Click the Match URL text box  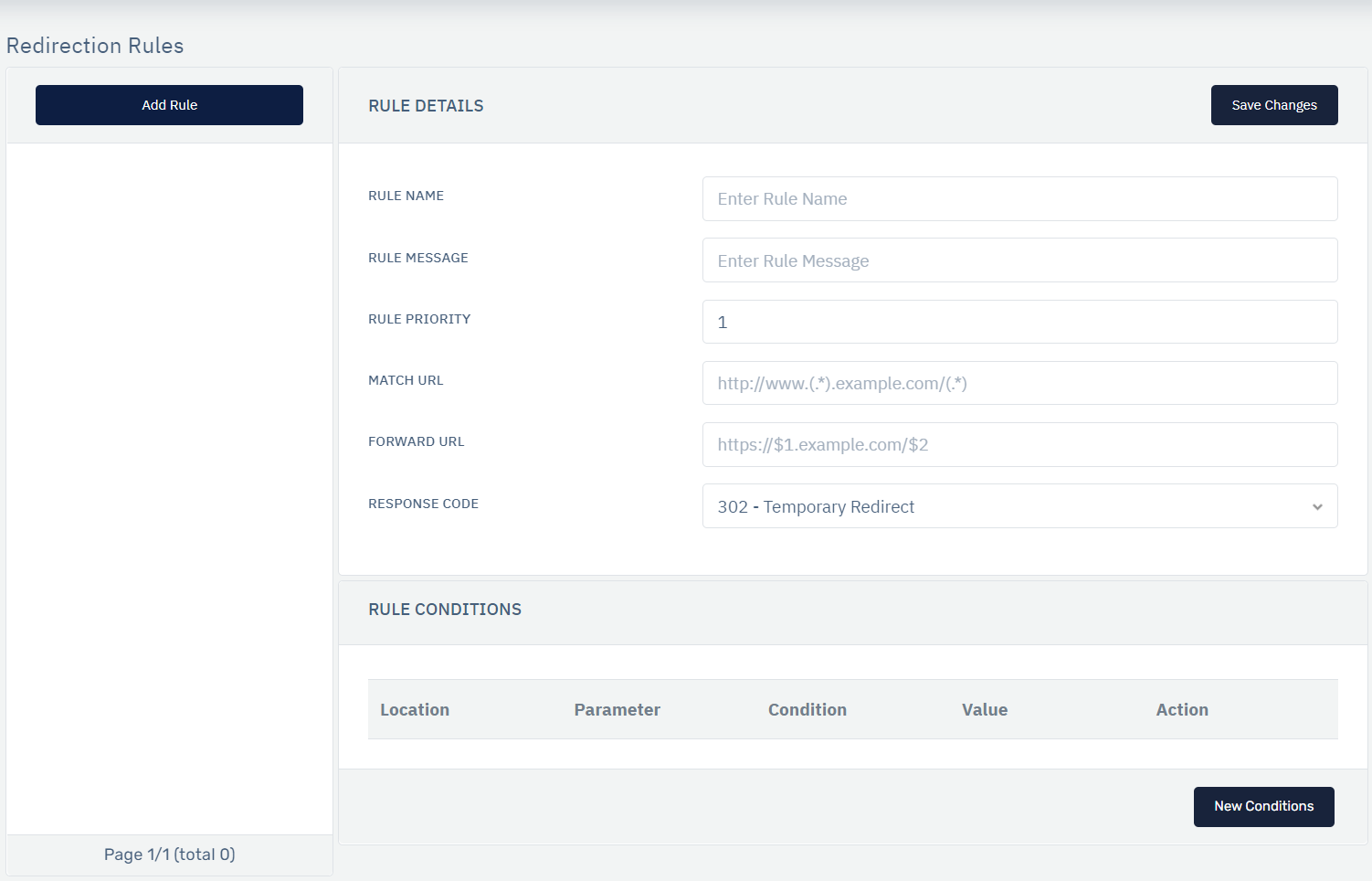[x=1019, y=383]
